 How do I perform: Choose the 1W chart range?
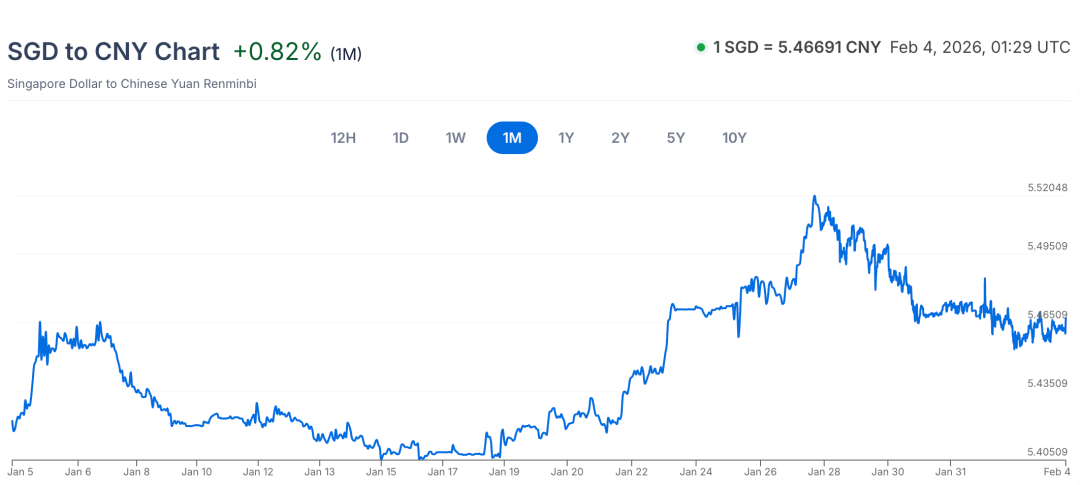[x=456, y=138]
